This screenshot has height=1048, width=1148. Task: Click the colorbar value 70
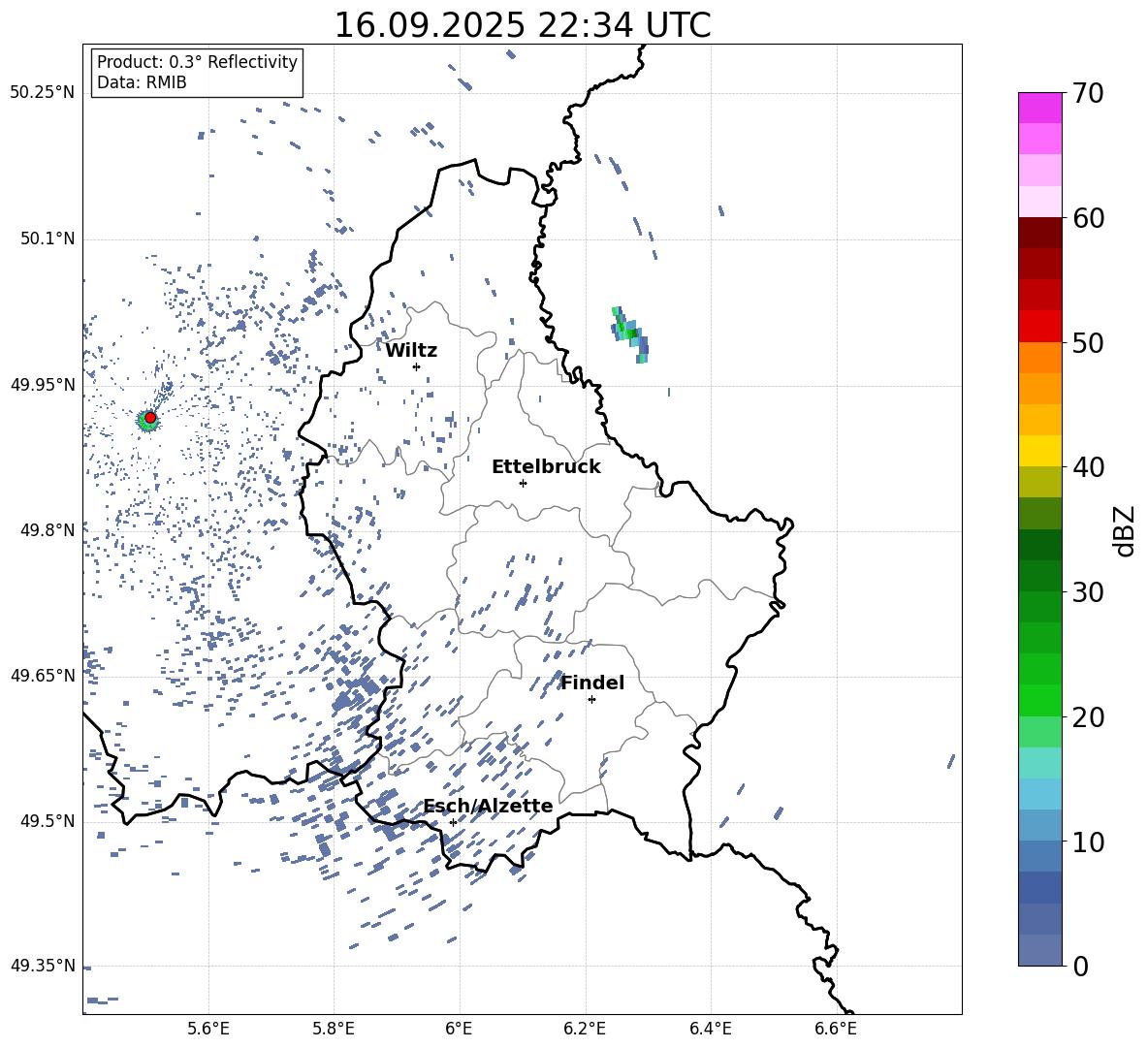click(x=1088, y=93)
